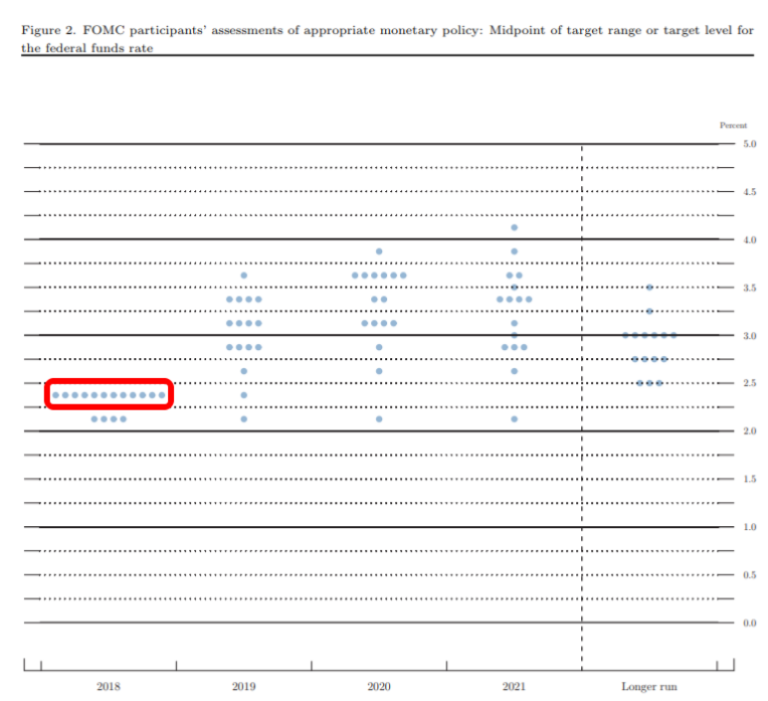
Task: Click the topmost dot in the 2020 column
Action: (x=379, y=252)
